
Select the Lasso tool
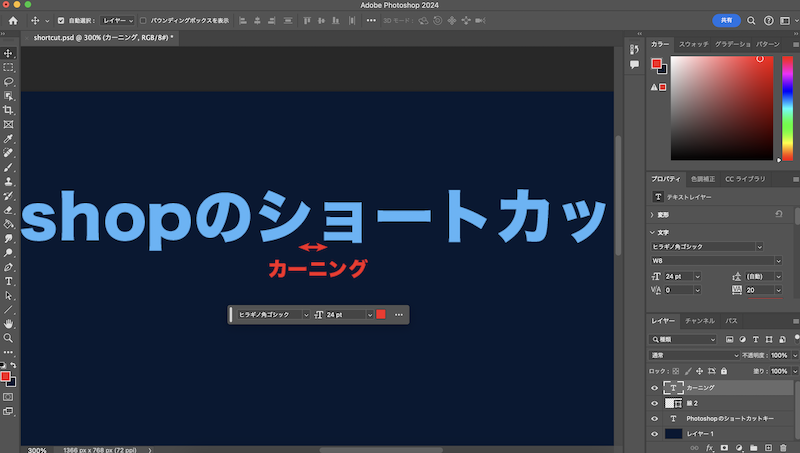pos(8,82)
